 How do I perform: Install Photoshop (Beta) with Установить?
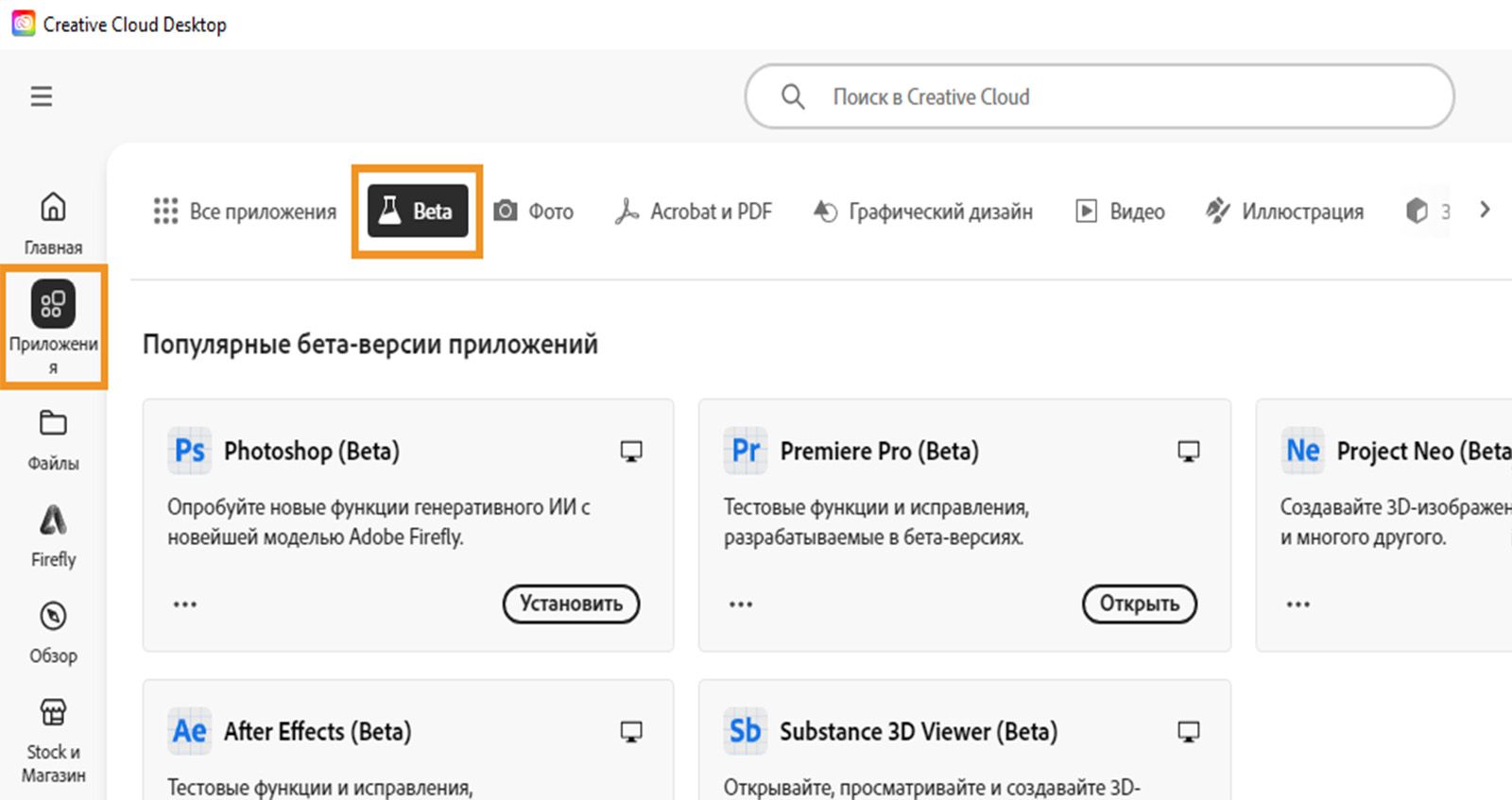[572, 604]
